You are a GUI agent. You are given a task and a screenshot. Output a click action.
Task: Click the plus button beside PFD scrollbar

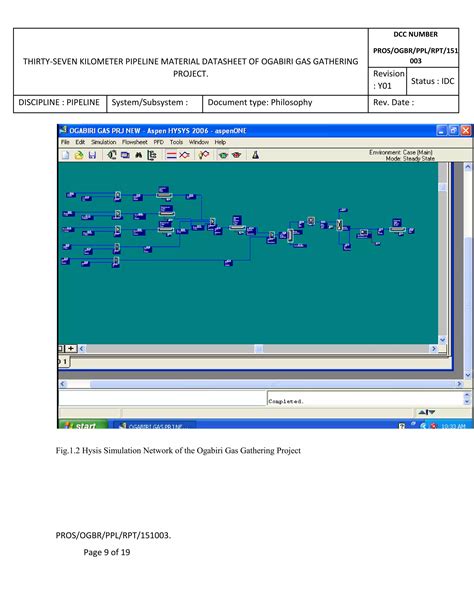pos(71,348)
